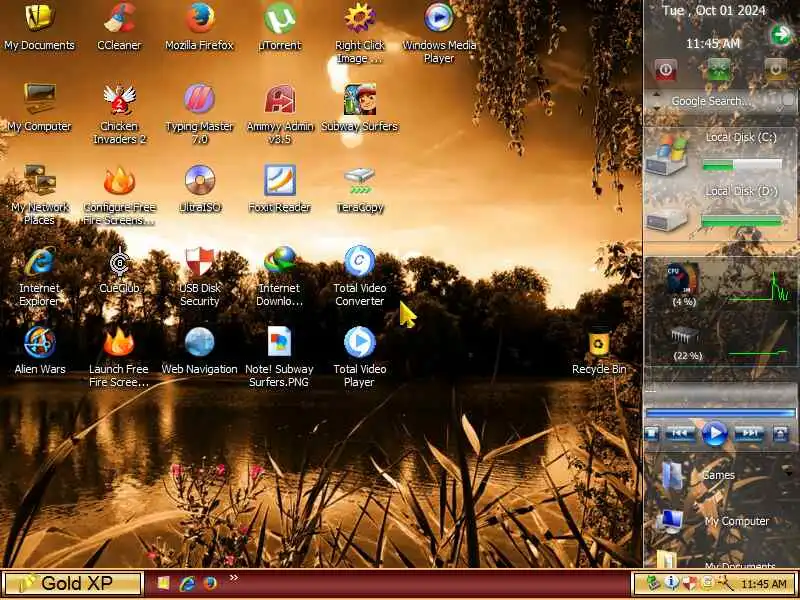Click the taskbar clock 11:45 AM
The width and height of the screenshot is (800, 600).
pos(764,583)
